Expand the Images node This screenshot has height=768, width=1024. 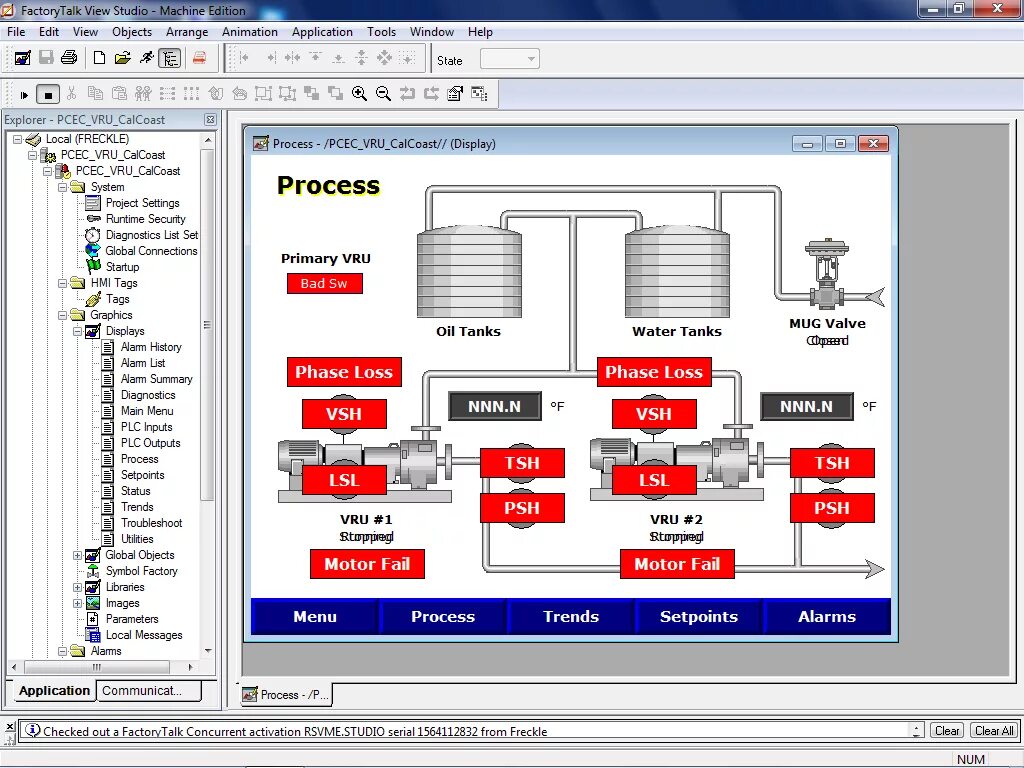[77, 603]
